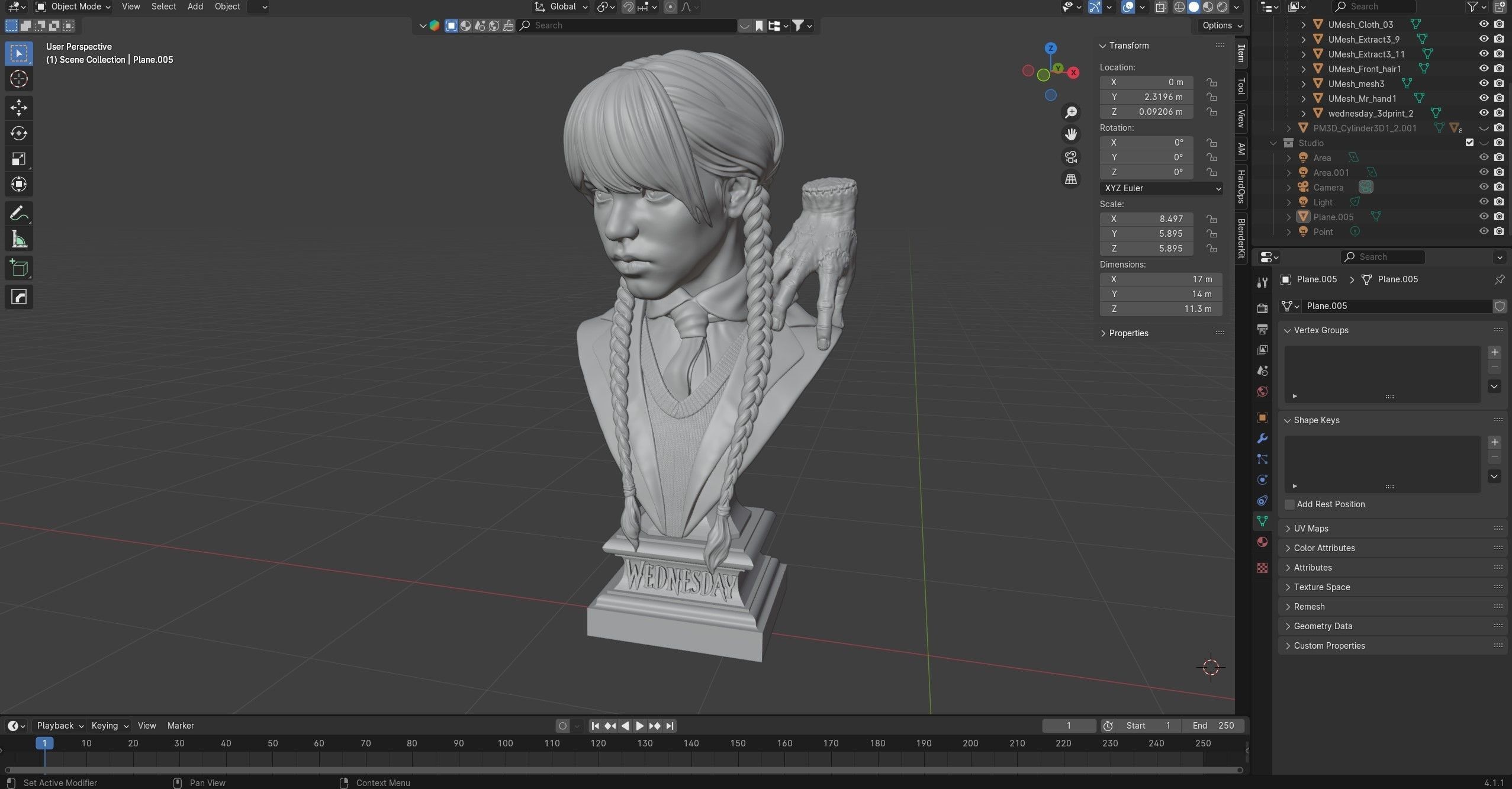Open the Keying menu in timeline
Viewport: 1512px width, 789px height.
(x=110, y=726)
